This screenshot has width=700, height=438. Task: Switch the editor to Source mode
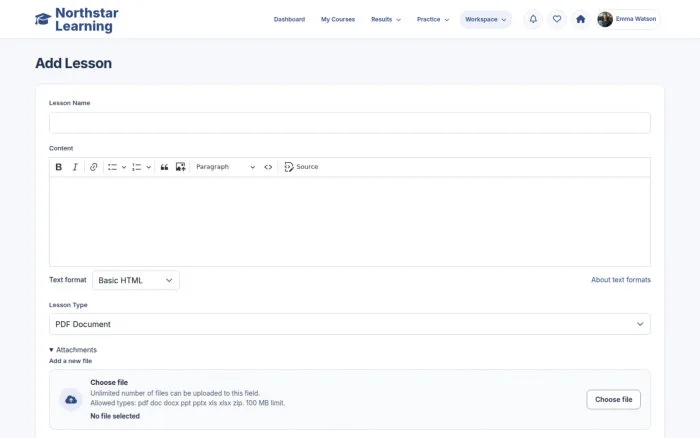pos(301,167)
